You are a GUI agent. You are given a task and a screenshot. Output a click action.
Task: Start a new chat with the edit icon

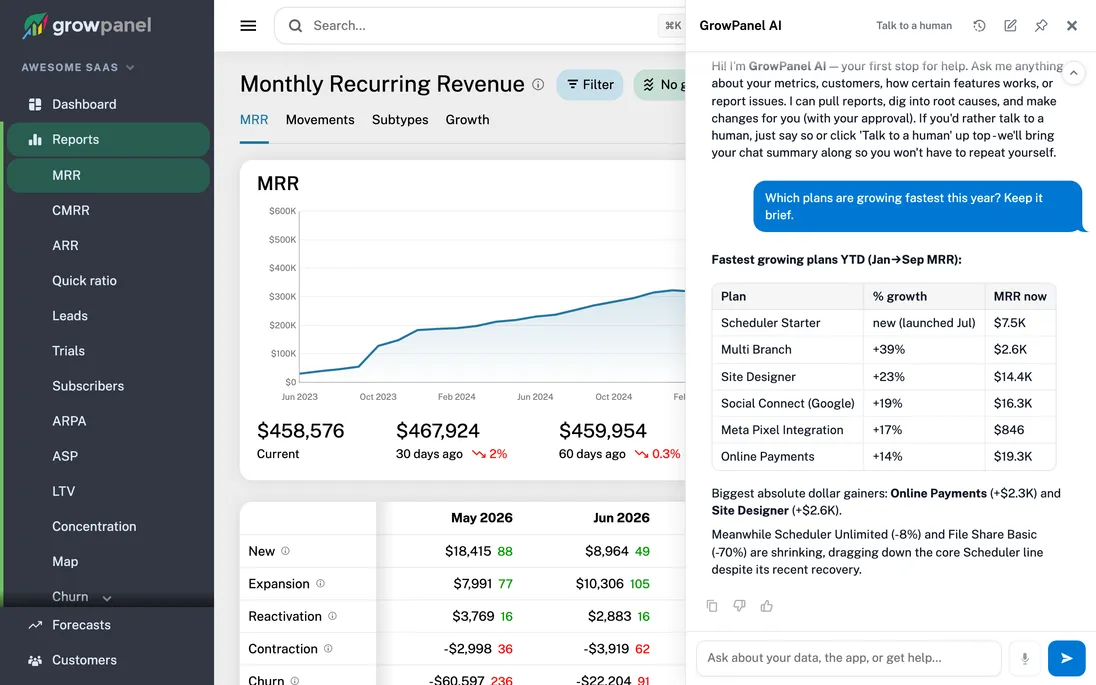pos(1010,26)
